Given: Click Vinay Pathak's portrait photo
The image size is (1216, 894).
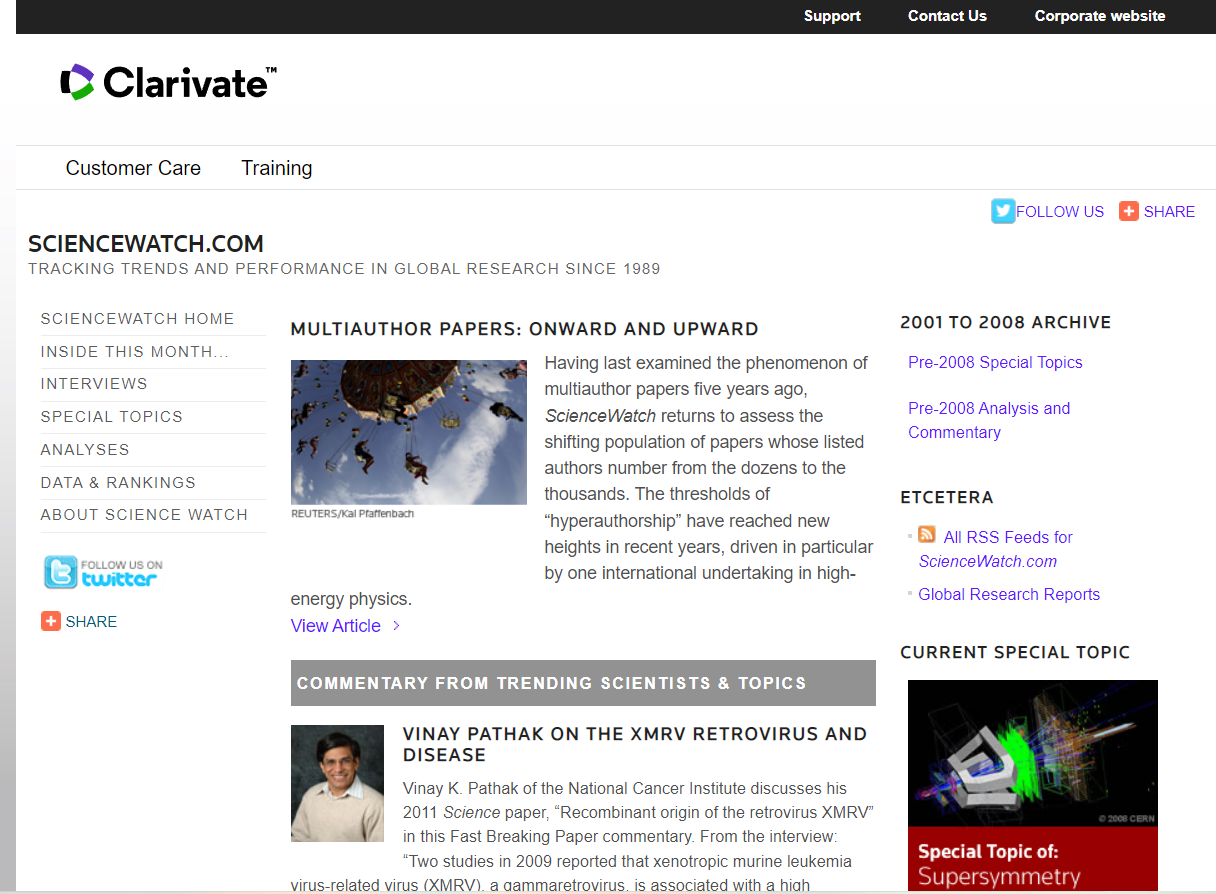Looking at the screenshot, I should pos(337,783).
